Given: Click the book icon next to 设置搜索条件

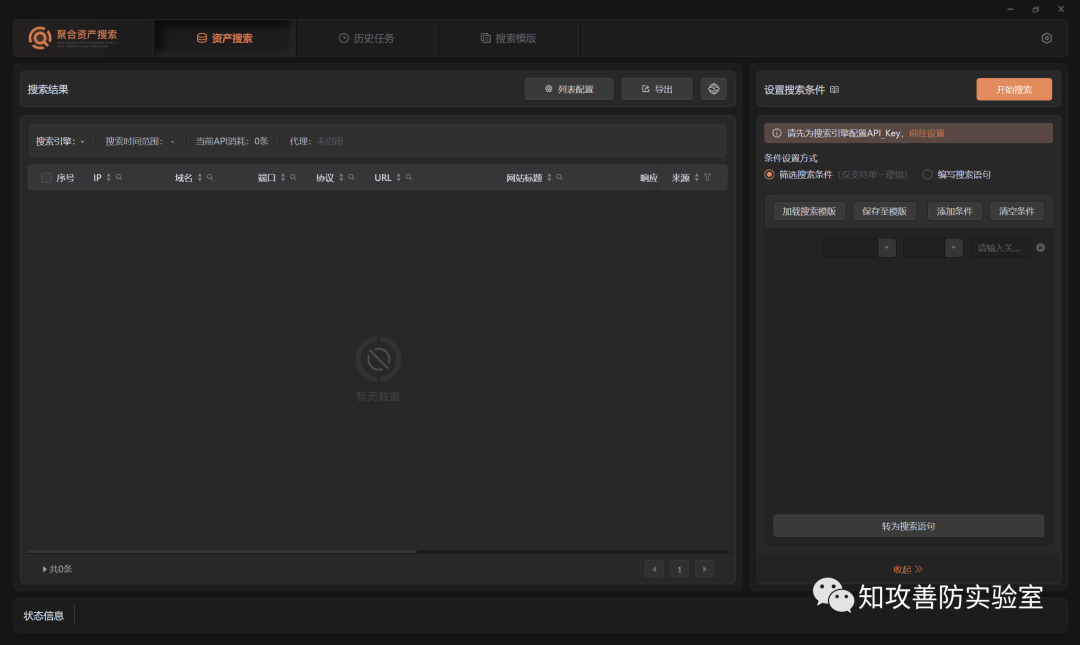Looking at the screenshot, I should [834, 90].
